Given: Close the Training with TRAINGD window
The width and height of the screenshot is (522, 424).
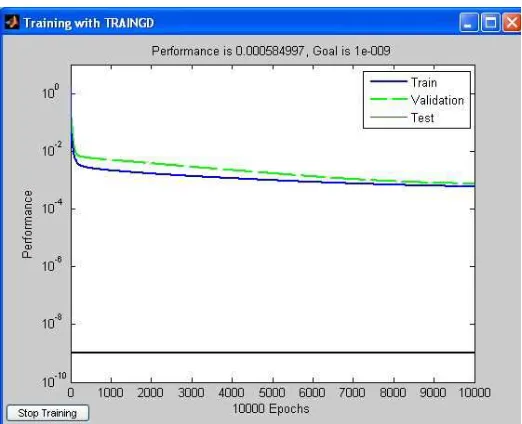Looking at the screenshot, I should click(x=512, y=23).
